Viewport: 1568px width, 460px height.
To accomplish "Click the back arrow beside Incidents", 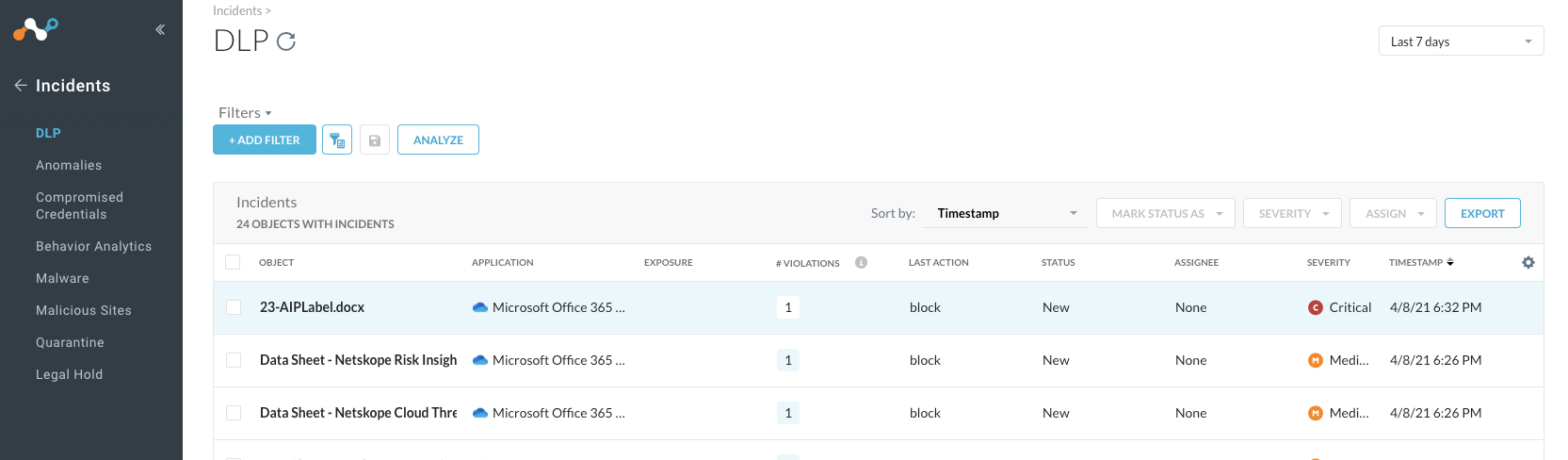I will coord(20,86).
